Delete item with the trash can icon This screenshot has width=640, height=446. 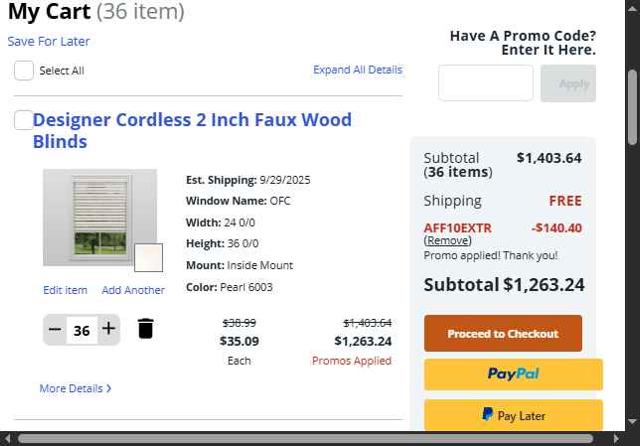click(x=146, y=329)
